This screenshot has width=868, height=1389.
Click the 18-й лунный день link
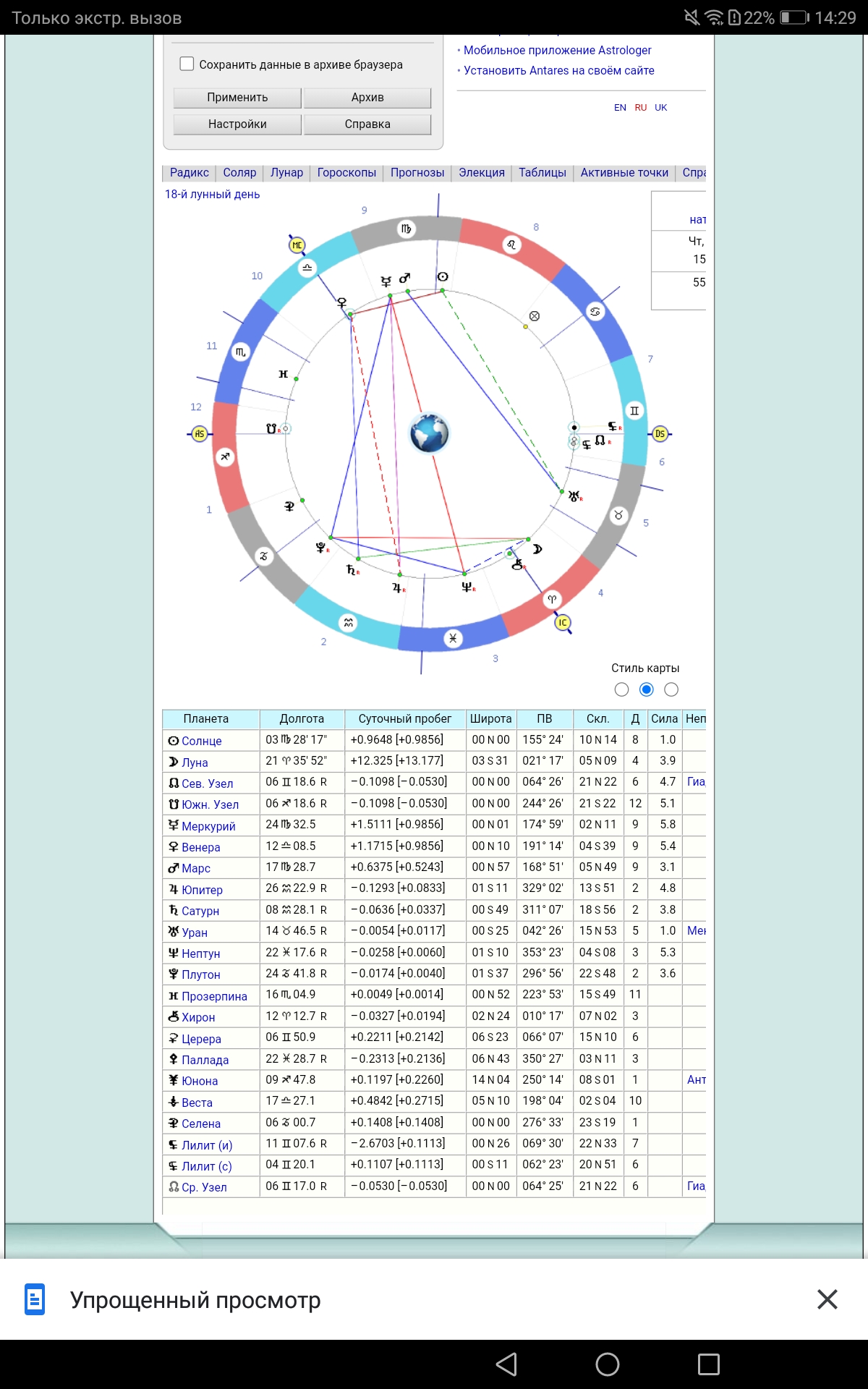coord(212,195)
